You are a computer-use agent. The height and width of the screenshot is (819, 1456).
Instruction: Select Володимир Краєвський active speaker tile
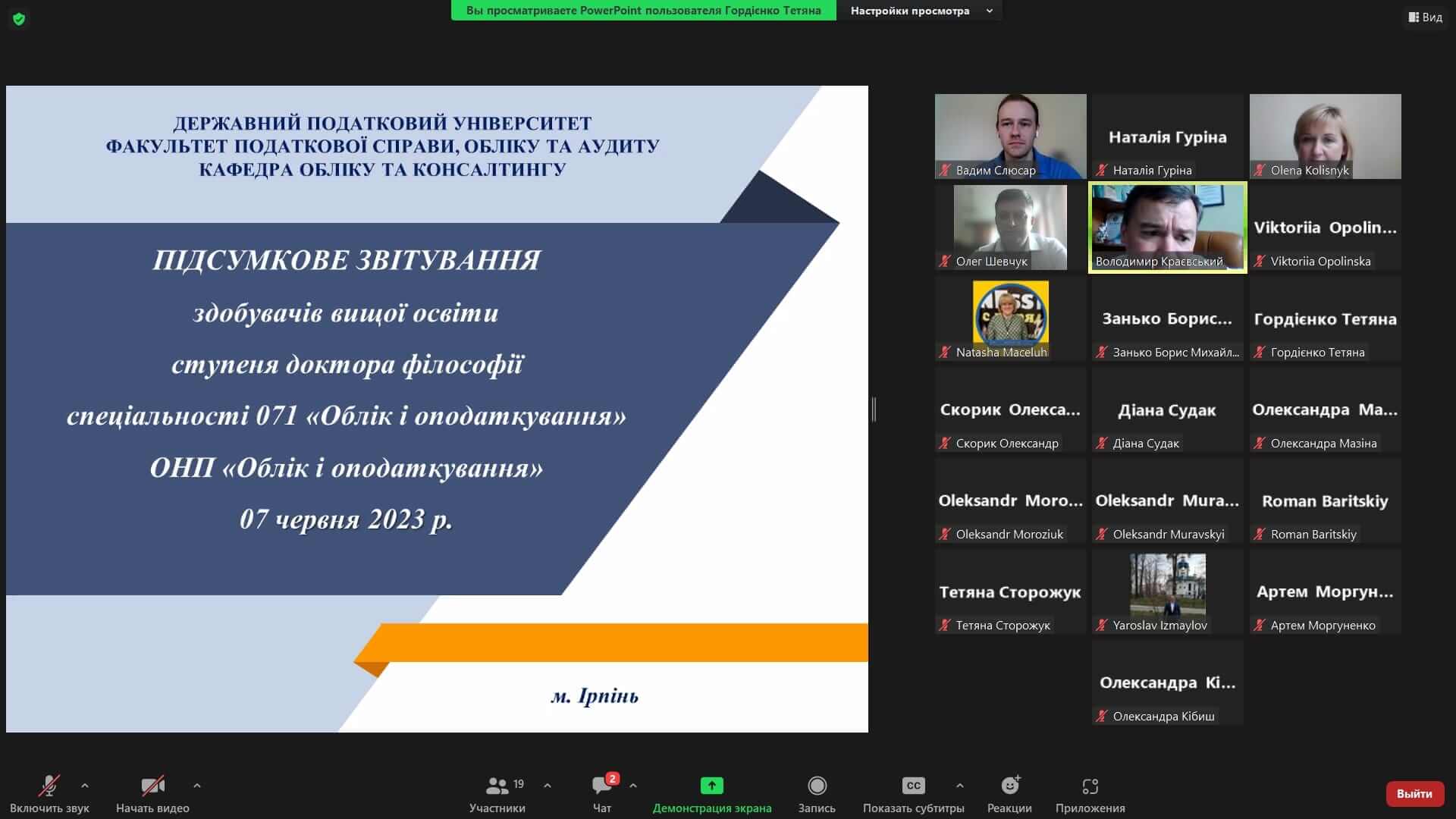1168,227
